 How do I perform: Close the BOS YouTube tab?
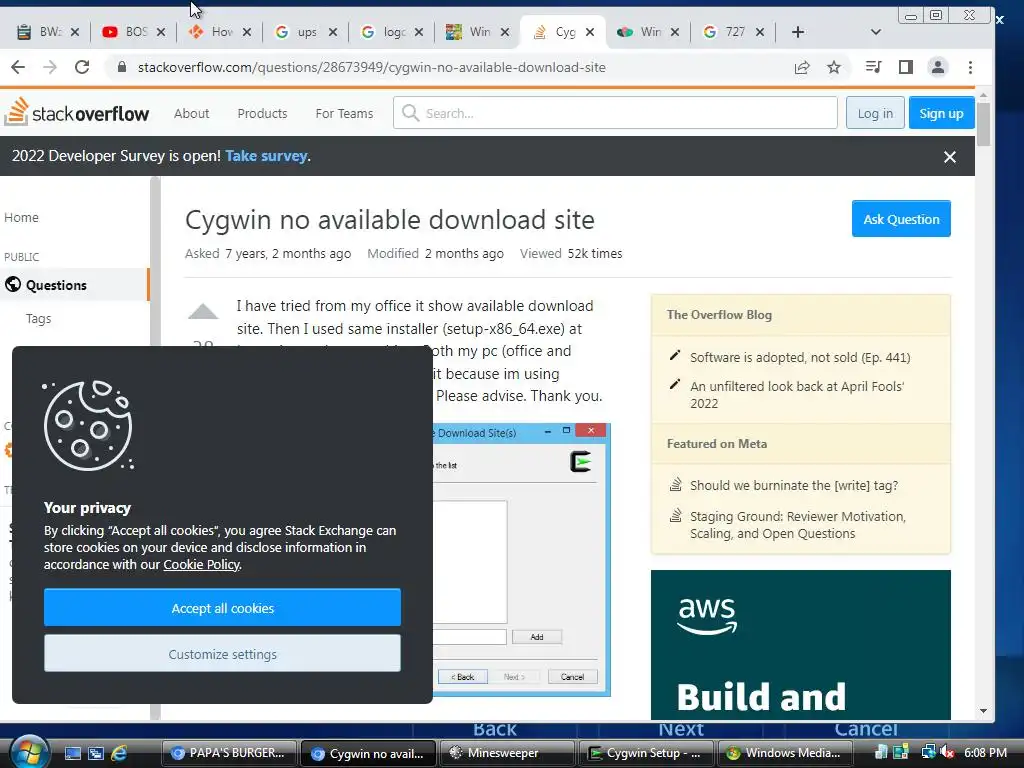(x=161, y=32)
